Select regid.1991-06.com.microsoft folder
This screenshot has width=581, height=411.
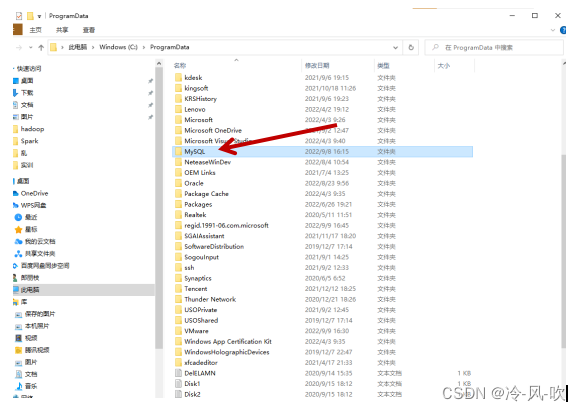click(226, 225)
